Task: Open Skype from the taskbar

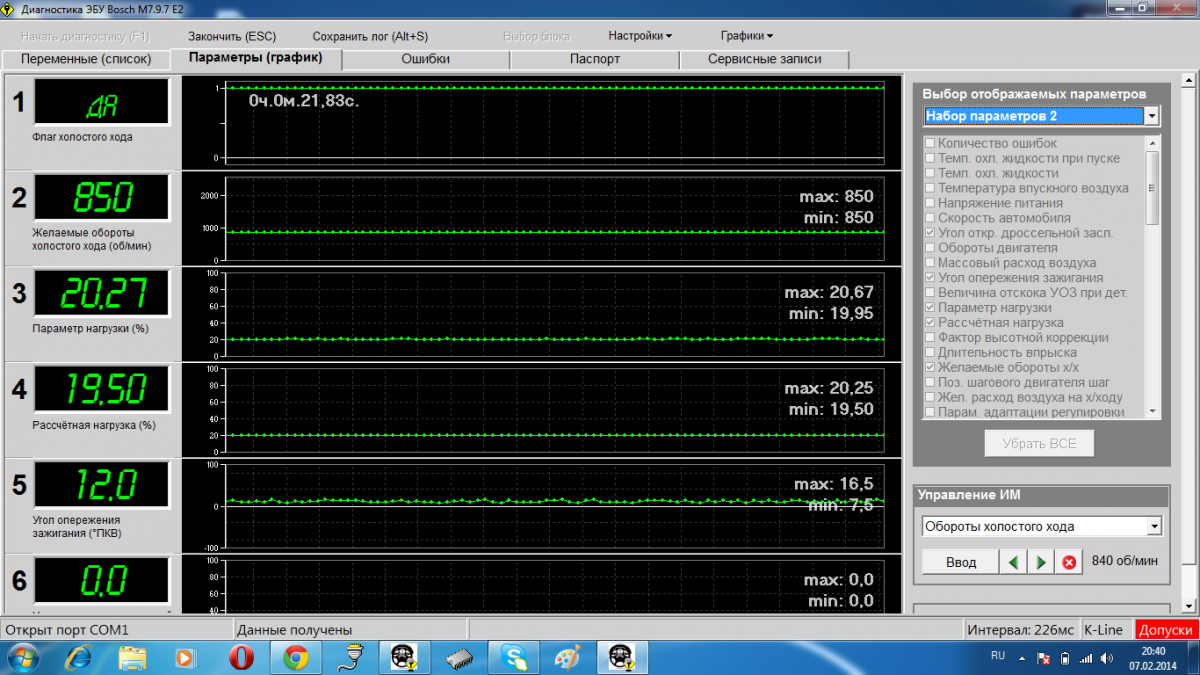Action: [x=515, y=657]
